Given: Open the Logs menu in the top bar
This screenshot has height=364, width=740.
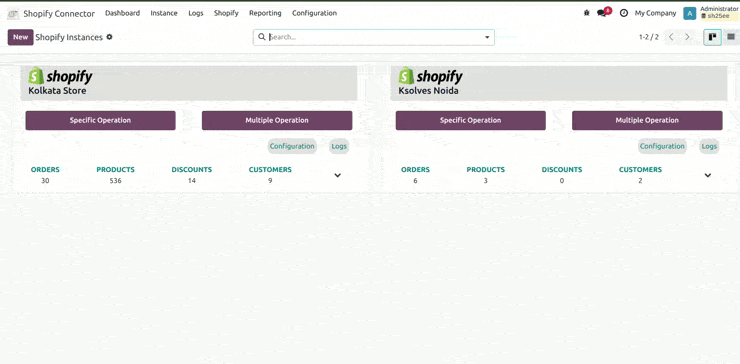Looking at the screenshot, I should (x=196, y=13).
